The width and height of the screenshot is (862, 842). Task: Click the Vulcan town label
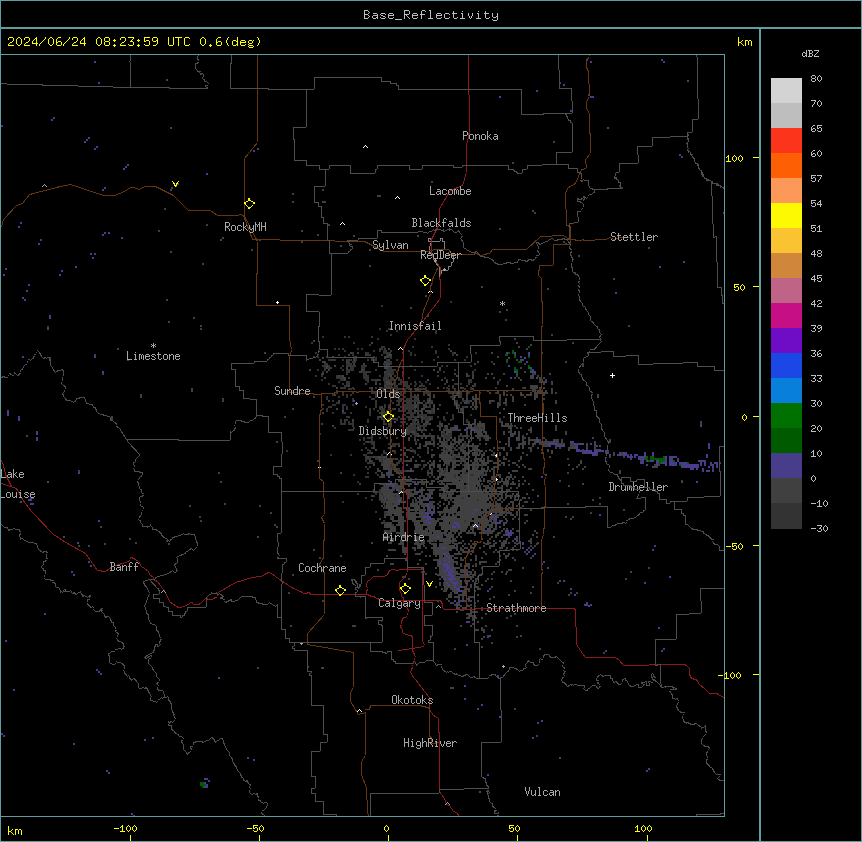(542, 792)
